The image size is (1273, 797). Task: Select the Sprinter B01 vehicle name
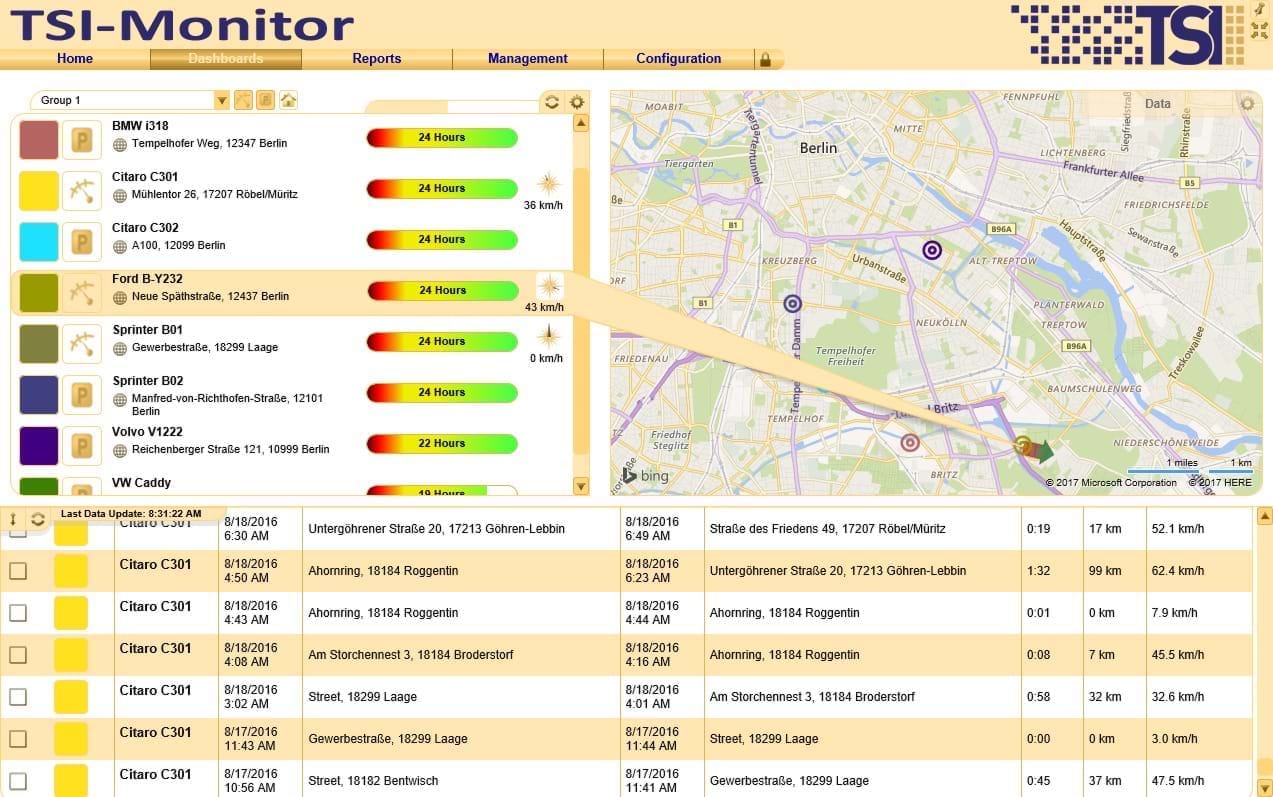pyautogui.click(x=148, y=330)
